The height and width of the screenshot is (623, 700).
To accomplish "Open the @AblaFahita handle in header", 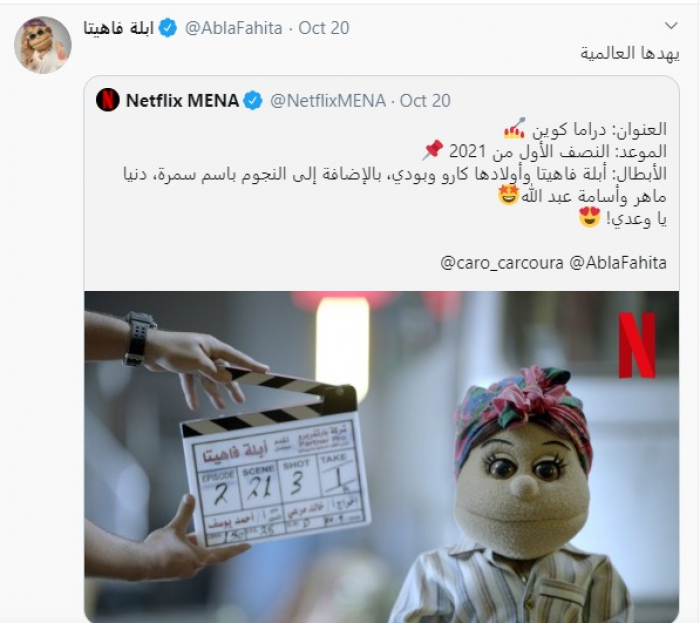I will 233,28.
